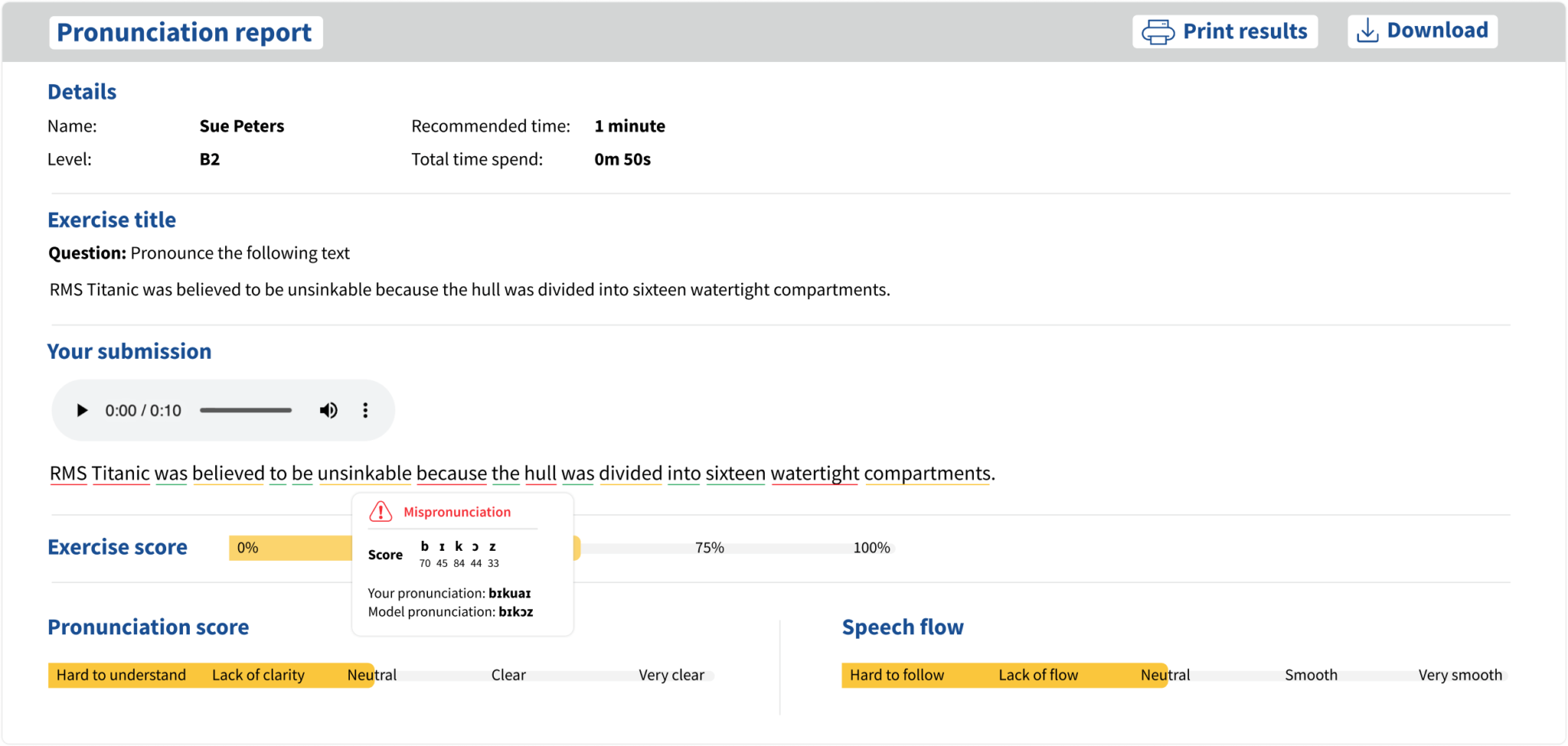Image resolution: width=1568 pixels, height=746 pixels.
Task: Click the underlined word 'because'
Action: click(451, 474)
